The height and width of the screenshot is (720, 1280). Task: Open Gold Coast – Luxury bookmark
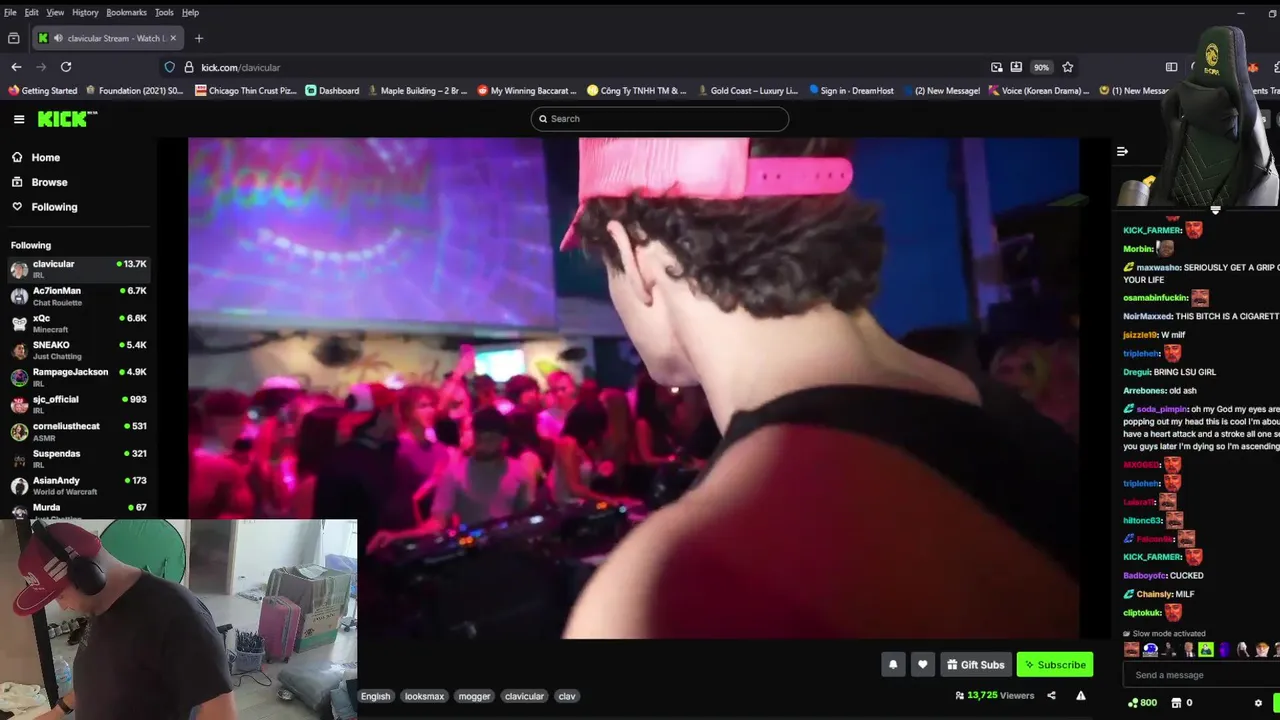click(747, 90)
